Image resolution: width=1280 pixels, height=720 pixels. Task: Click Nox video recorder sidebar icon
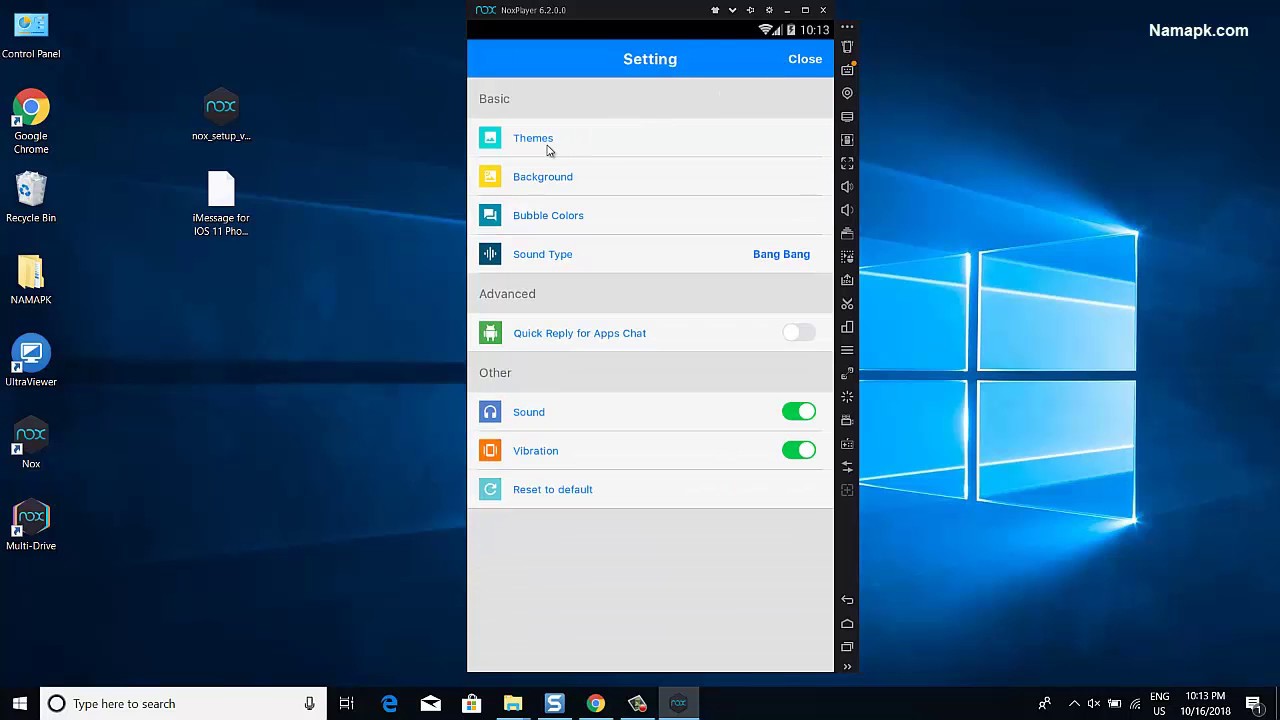click(847, 420)
